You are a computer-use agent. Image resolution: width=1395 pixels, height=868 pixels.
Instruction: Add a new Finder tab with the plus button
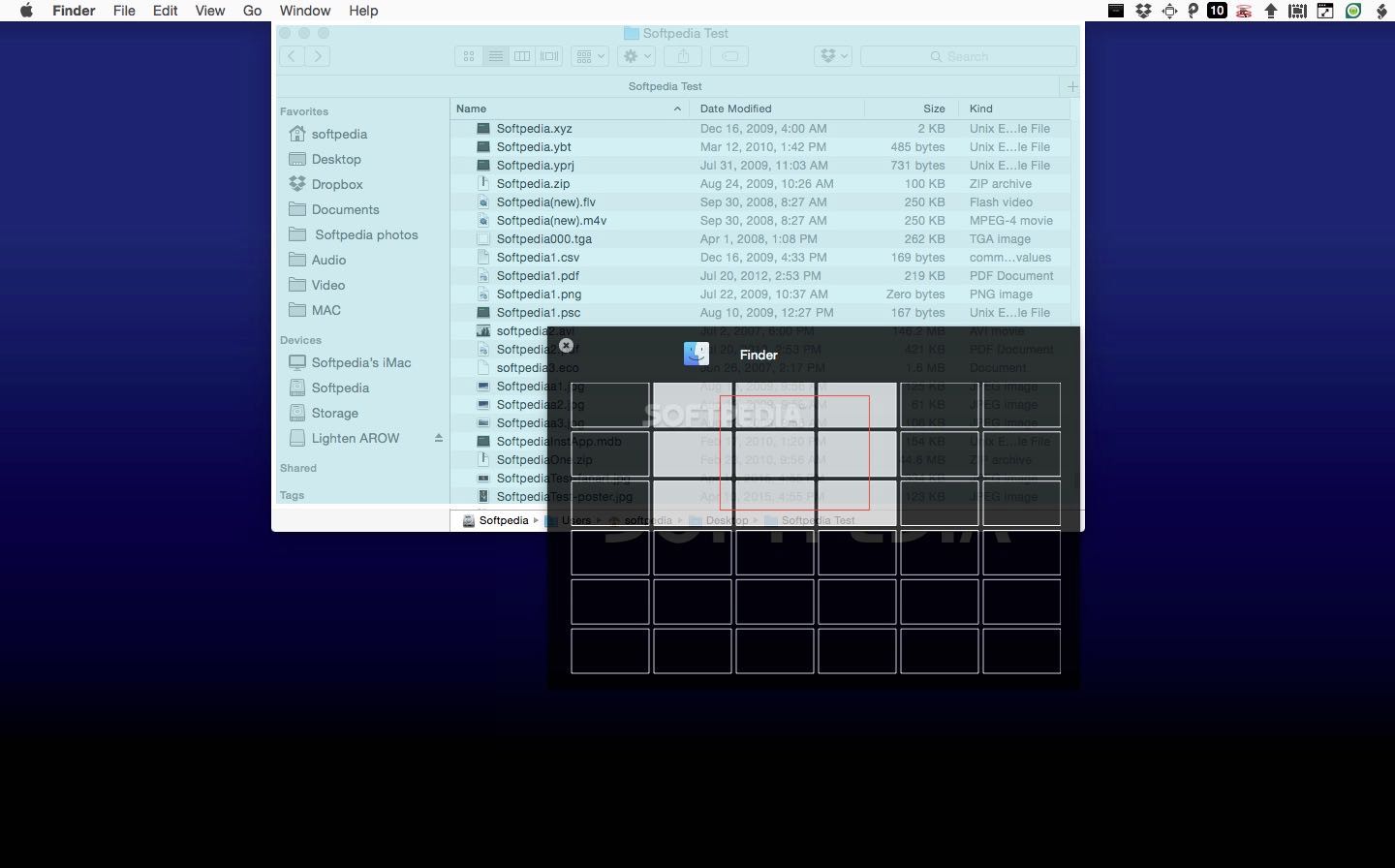click(1072, 86)
